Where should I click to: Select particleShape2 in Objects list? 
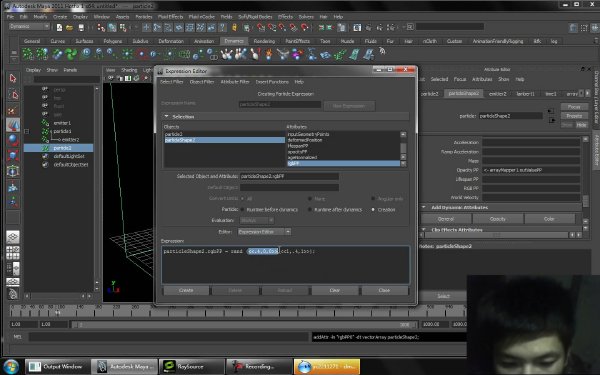tap(225, 140)
